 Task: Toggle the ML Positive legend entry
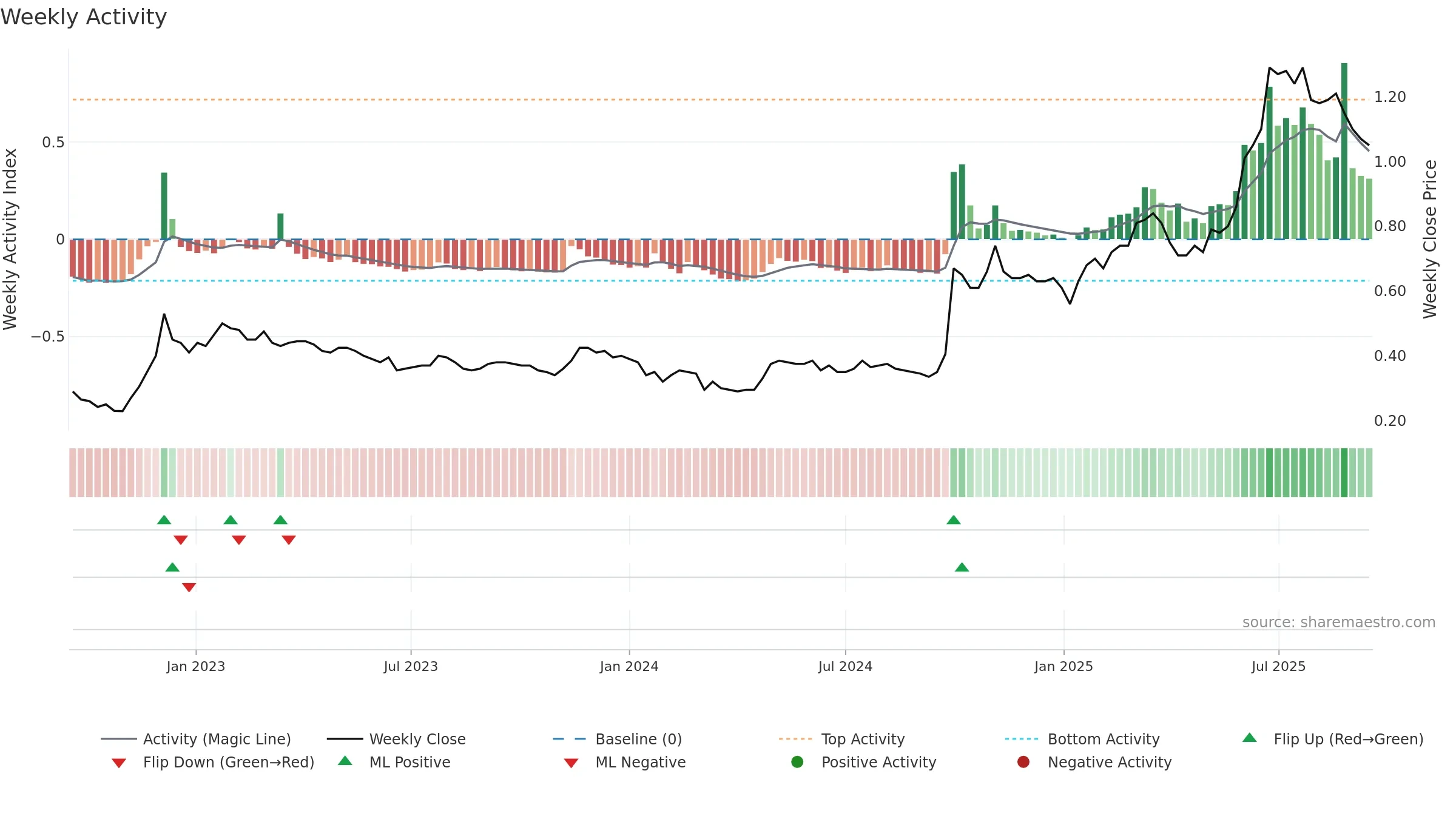pos(394,762)
